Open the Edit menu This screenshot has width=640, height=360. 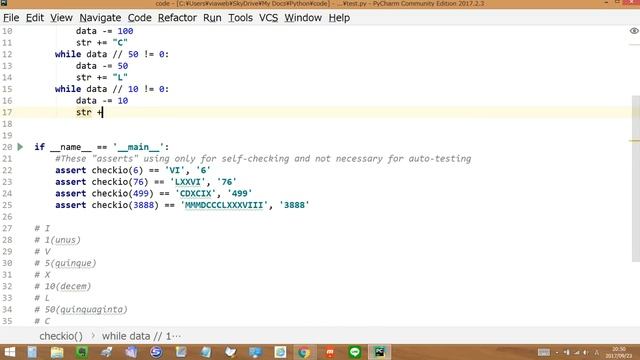tap(35, 18)
